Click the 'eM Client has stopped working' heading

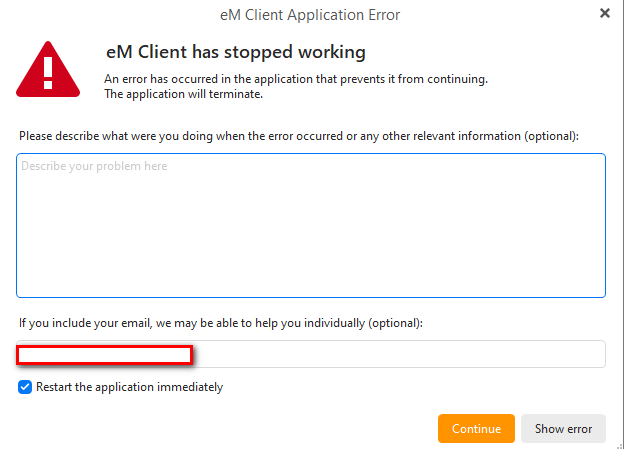[236, 52]
